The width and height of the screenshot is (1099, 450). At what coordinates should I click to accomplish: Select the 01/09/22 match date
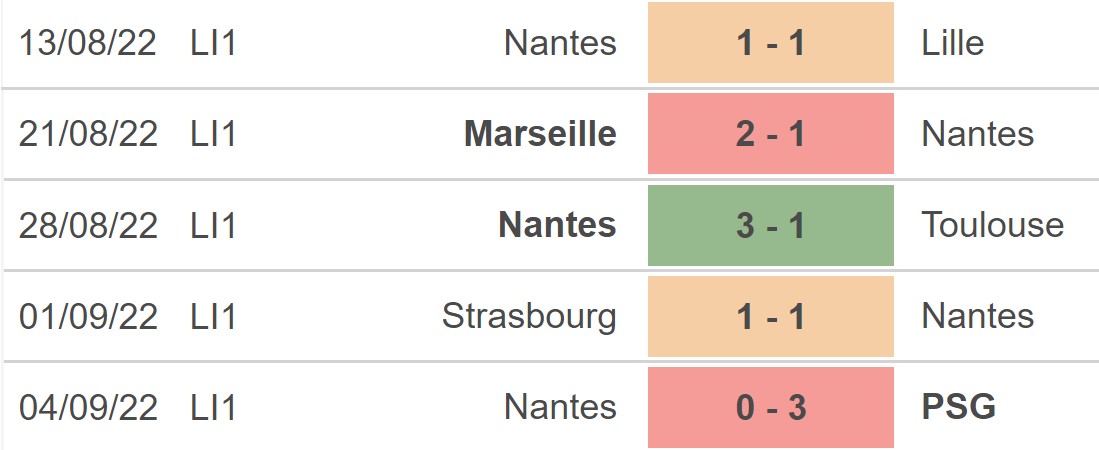point(88,316)
